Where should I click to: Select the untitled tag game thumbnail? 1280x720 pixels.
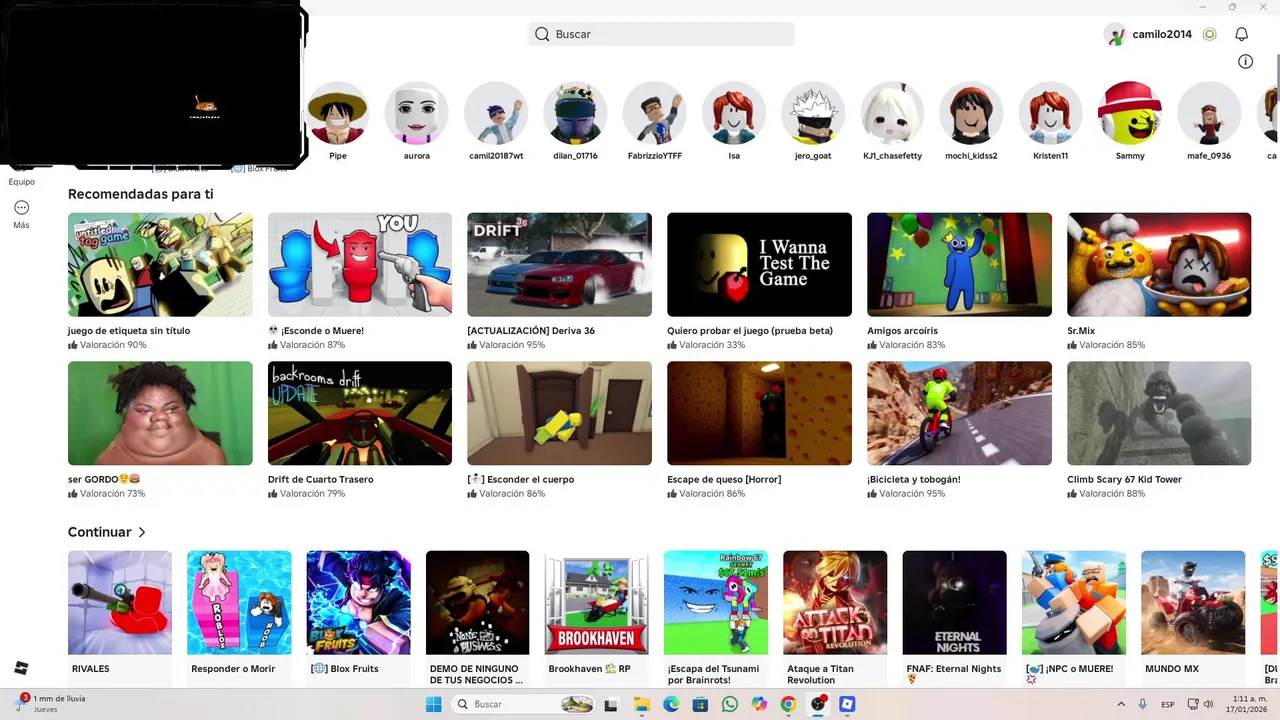160,264
